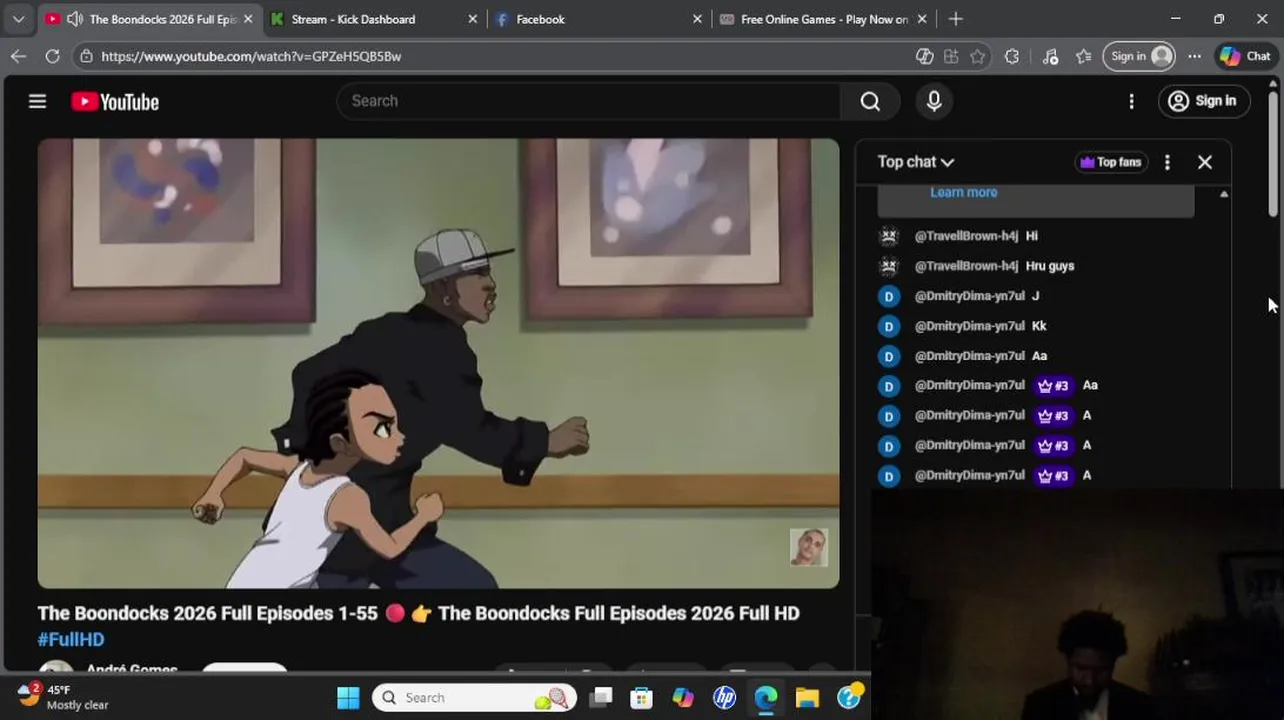Refresh the current page
Image resolution: width=1284 pixels, height=720 pixels.
click(x=52, y=56)
